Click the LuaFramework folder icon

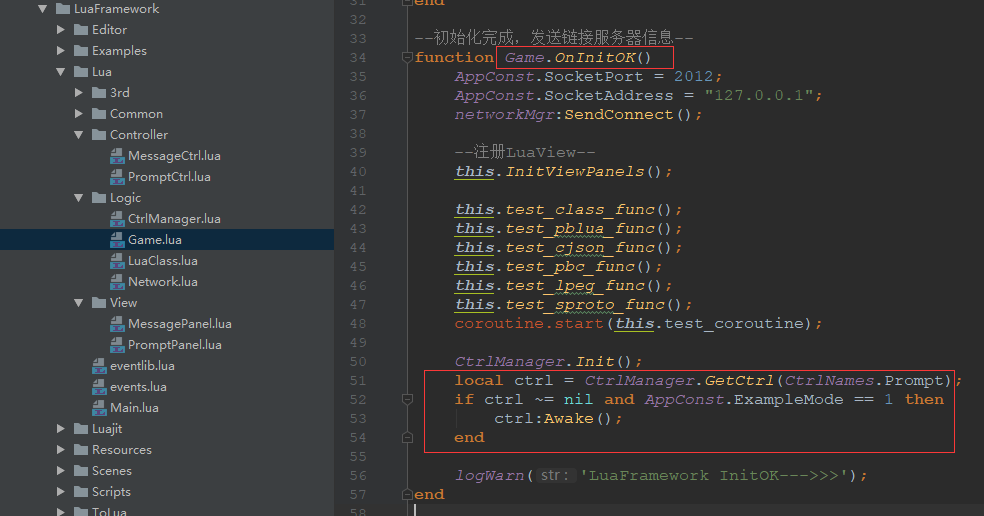click(x=63, y=9)
